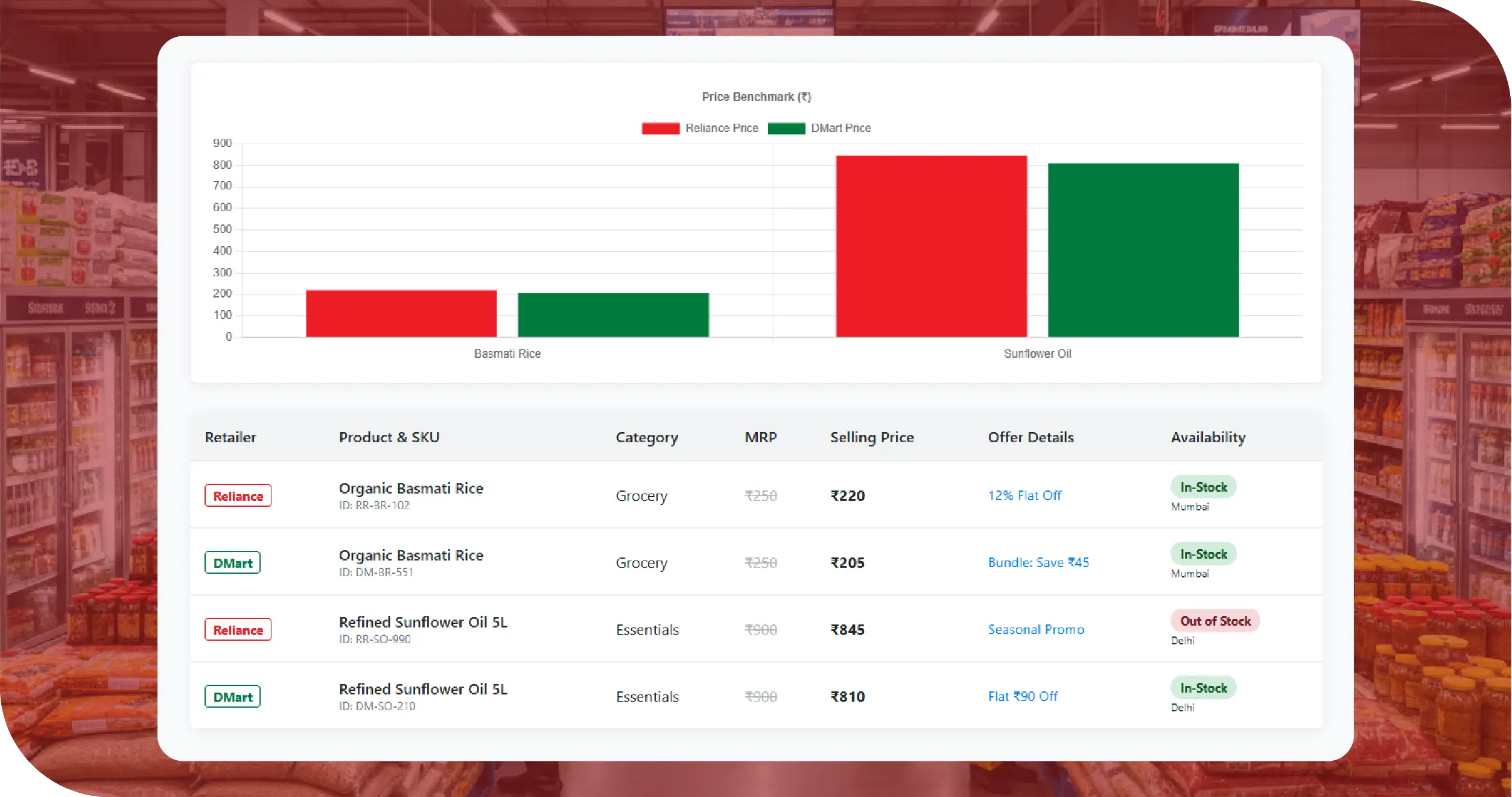Open the Seasonal Promo offer link
The width and height of the screenshot is (1512, 797).
pos(1035,629)
